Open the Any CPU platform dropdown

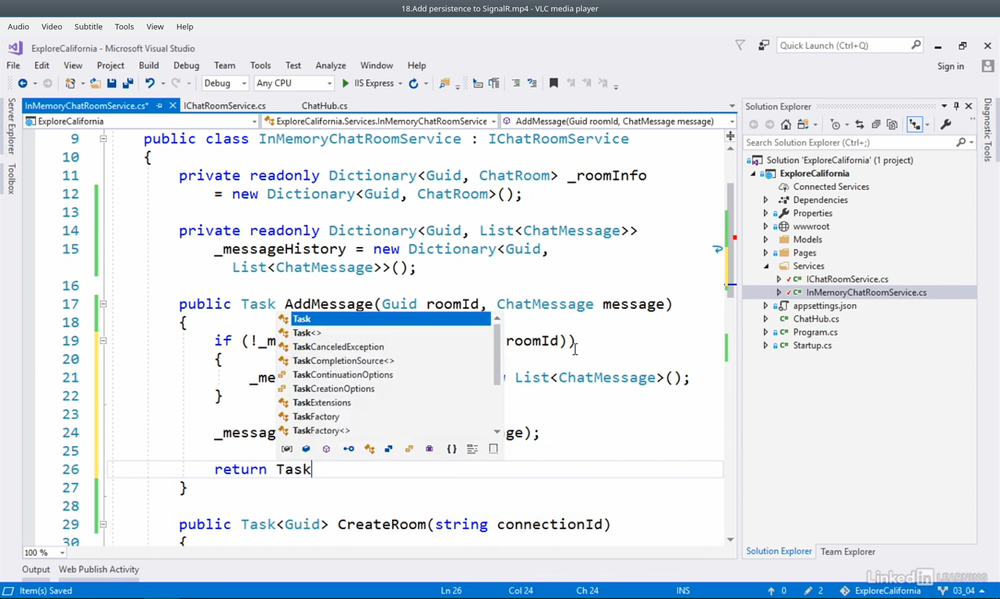293,83
